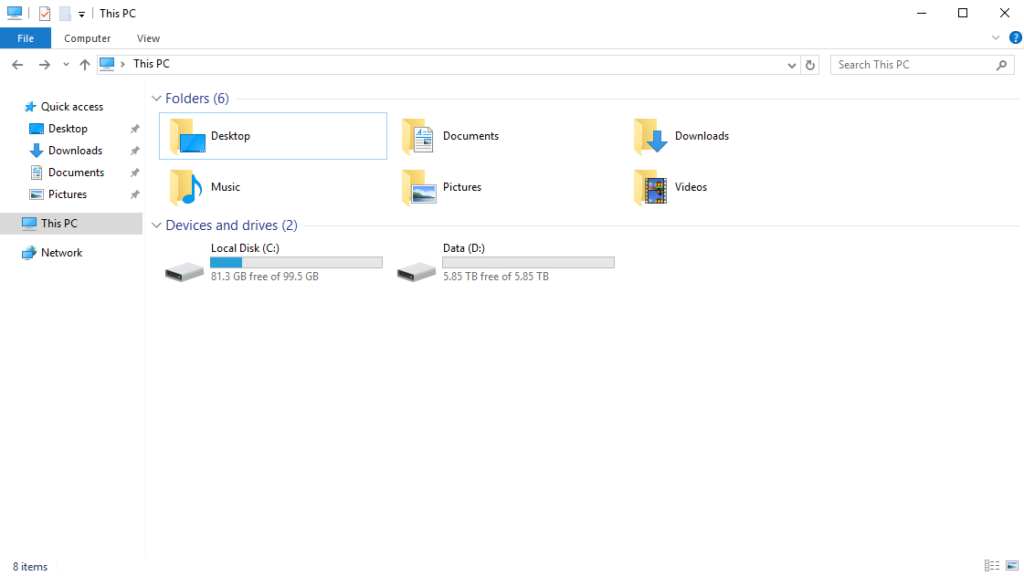
Task: Click the Devices and drives (2) header
Action: 231,225
